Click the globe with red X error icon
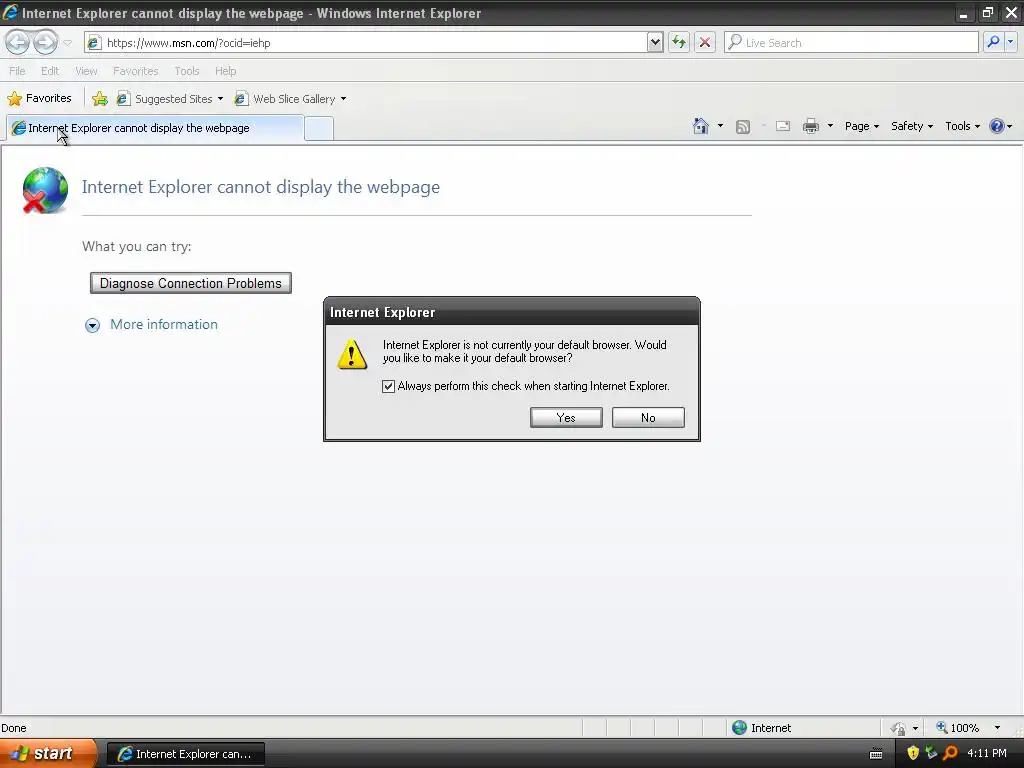1024x768 pixels. tap(44, 190)
